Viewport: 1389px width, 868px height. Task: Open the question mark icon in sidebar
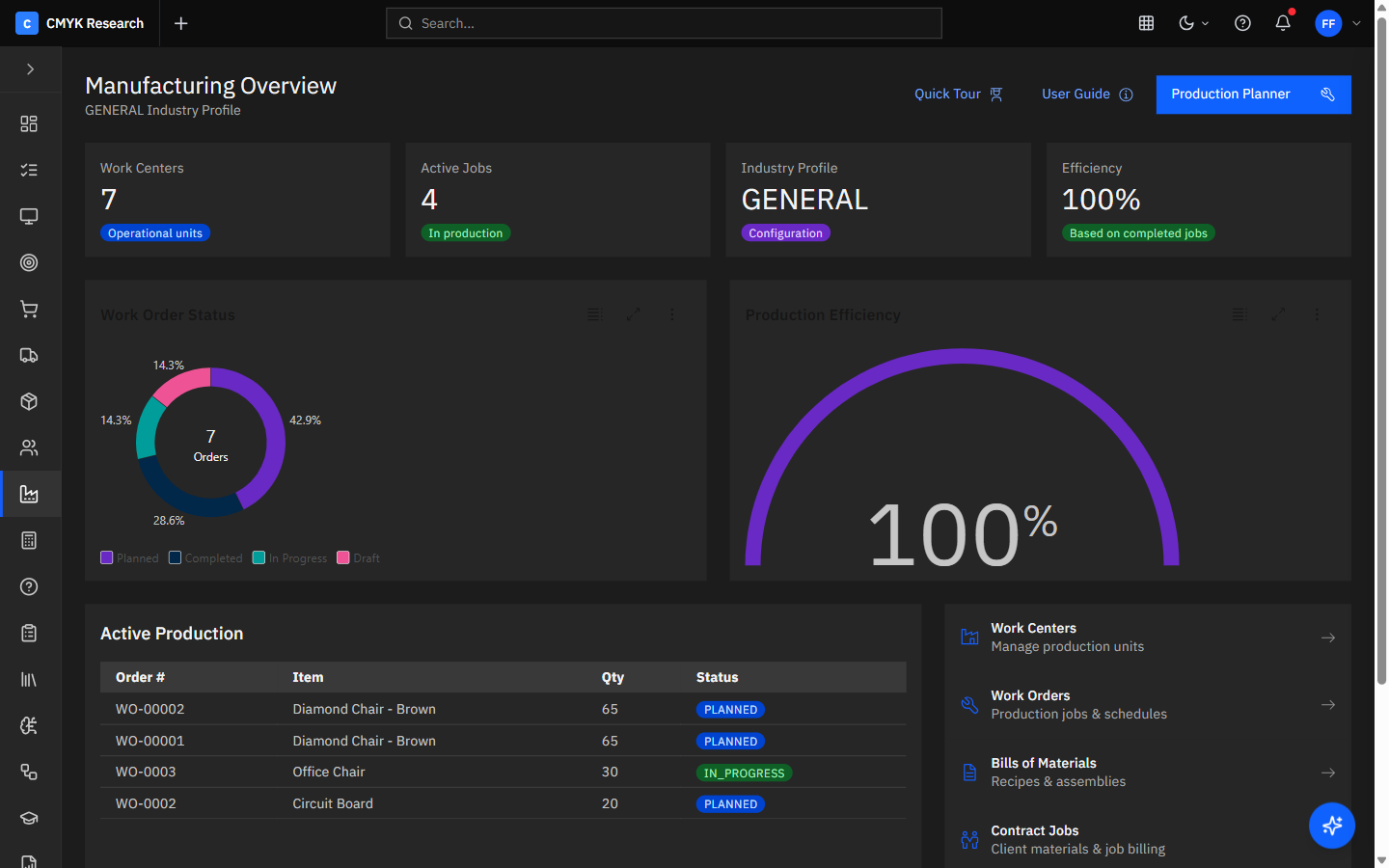(29, 586)
